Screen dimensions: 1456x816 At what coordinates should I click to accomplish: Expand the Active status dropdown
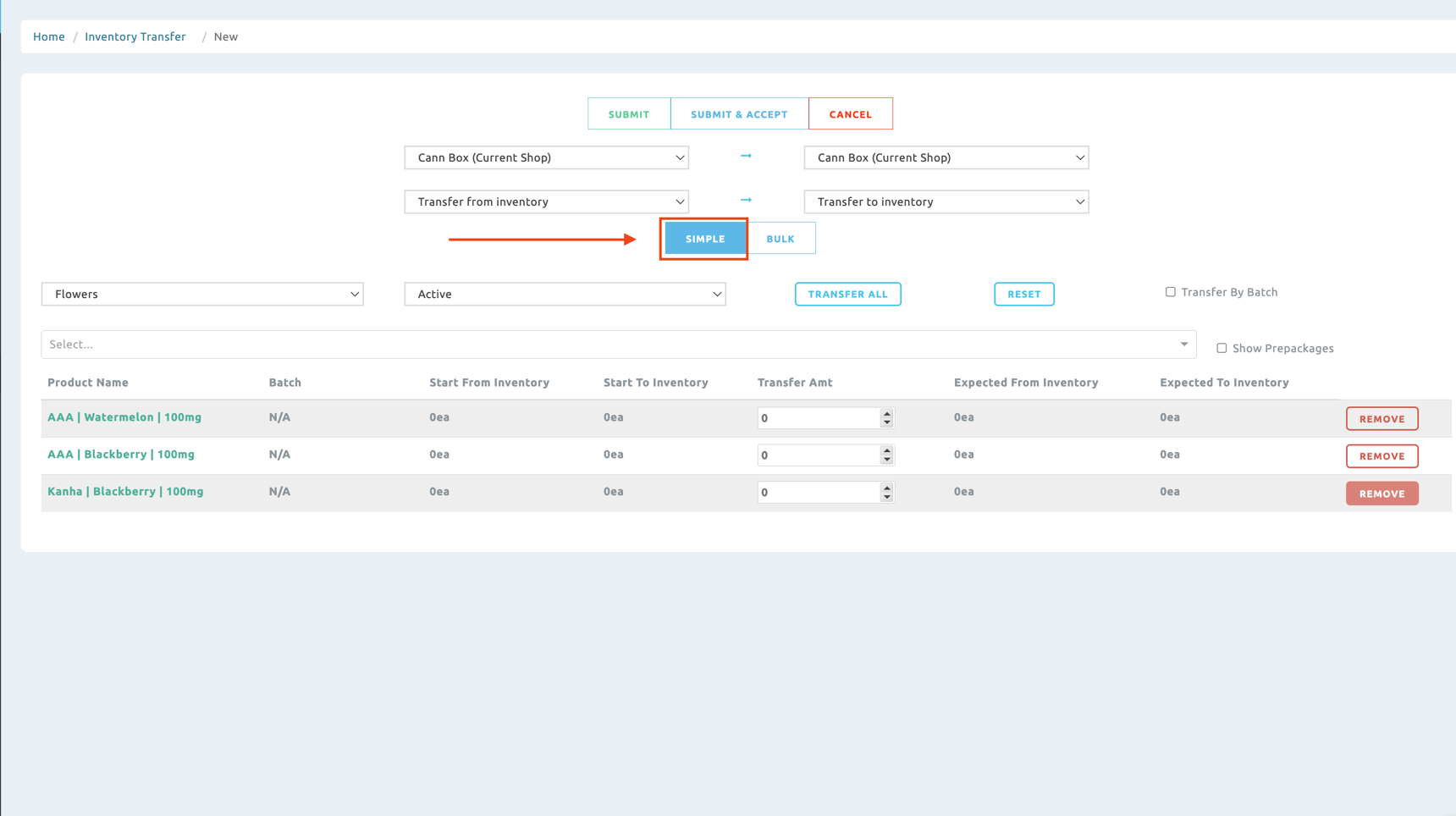click(565, 294)
